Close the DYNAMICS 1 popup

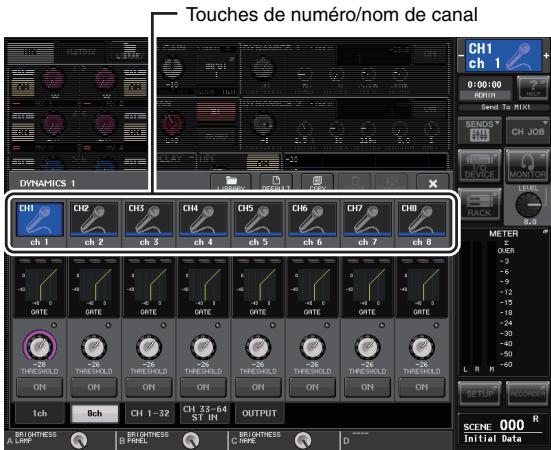[x=433, y=183]
